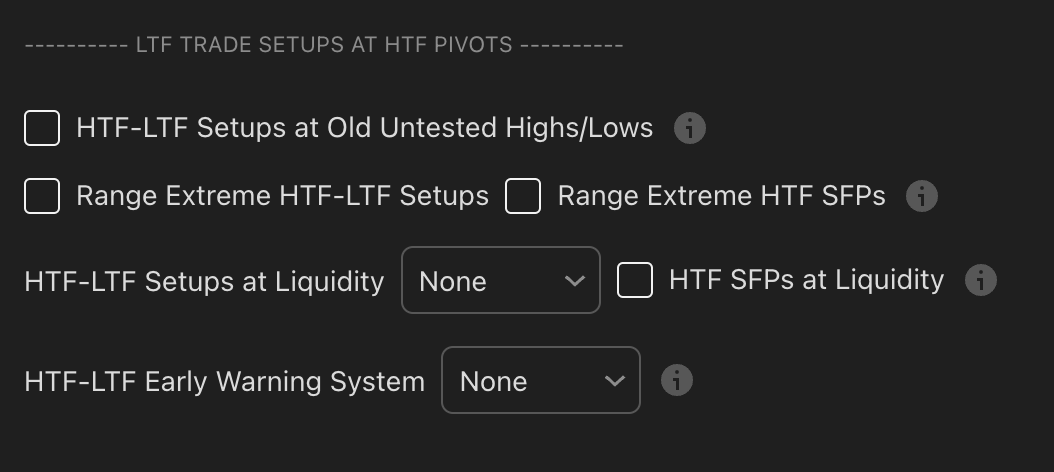Click the "Range Extreme HTF SFPs" label text
The height and width of the screenshot is (472, 1054).
click(x=721, y=196)
